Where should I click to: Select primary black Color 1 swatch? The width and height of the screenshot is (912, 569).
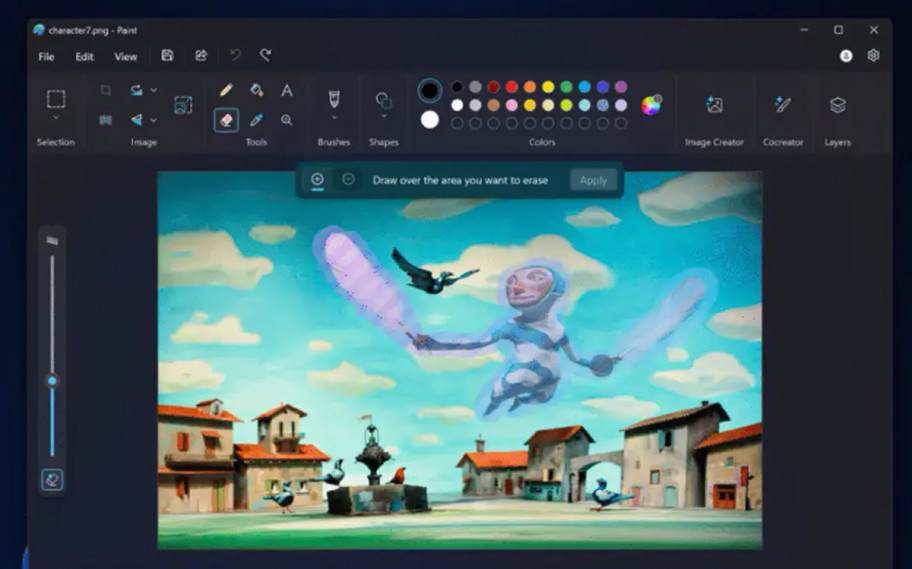[430, 90]
